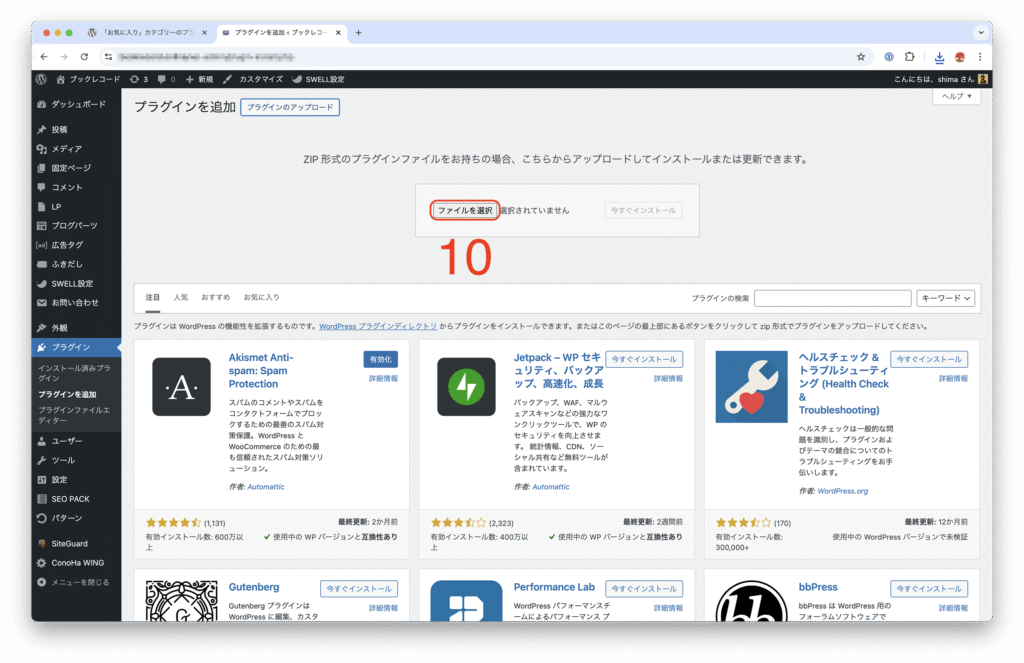
Task: Open コメント in sidebar
Action: click(x=76, y=187)
